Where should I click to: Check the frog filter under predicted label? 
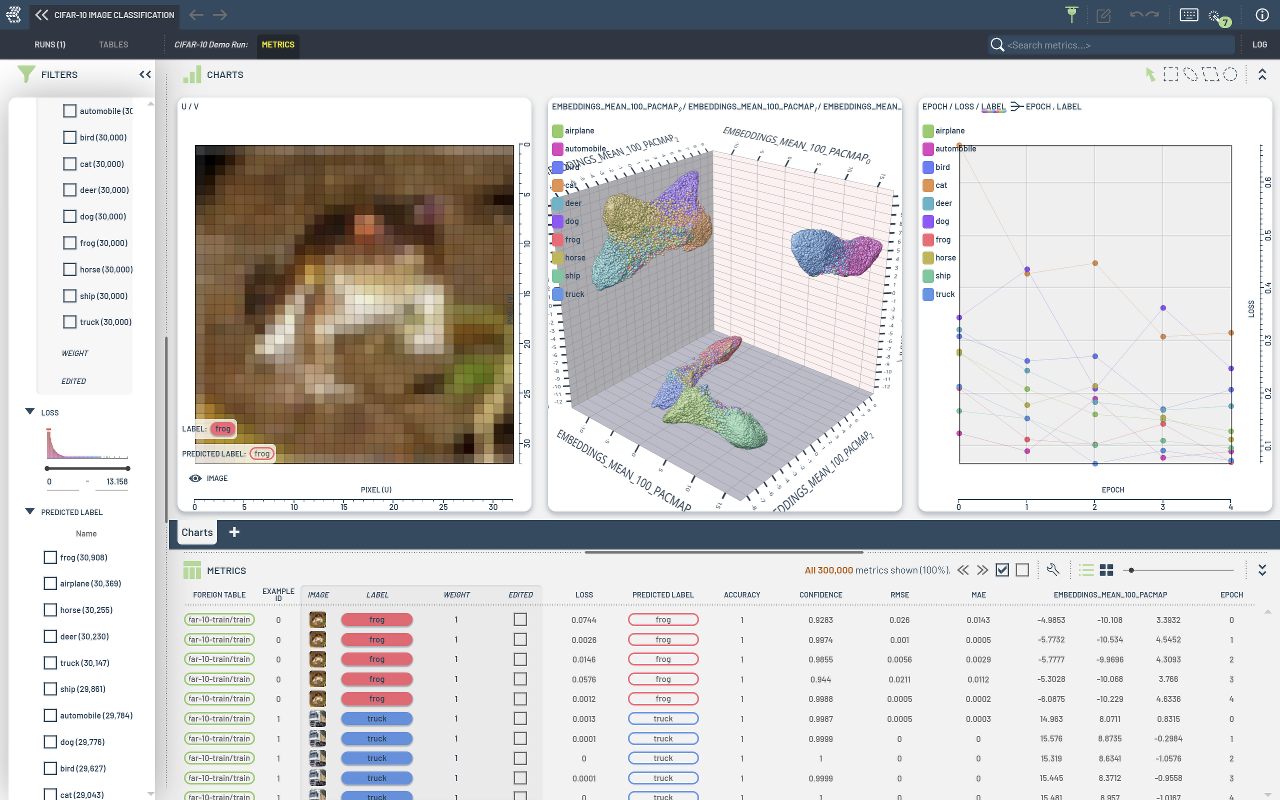click(50, 558)
